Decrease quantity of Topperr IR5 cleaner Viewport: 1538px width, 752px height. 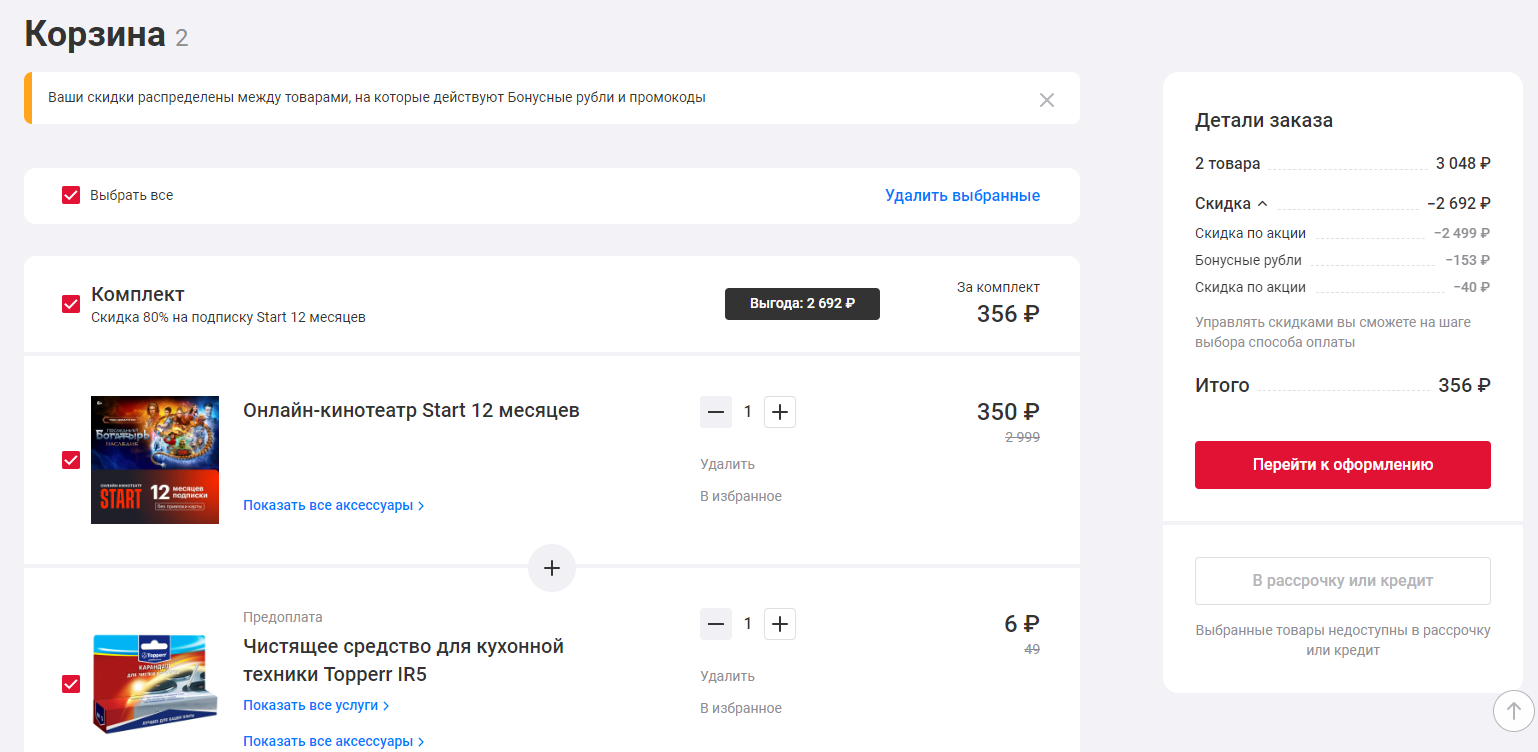[x=716, y=624]
